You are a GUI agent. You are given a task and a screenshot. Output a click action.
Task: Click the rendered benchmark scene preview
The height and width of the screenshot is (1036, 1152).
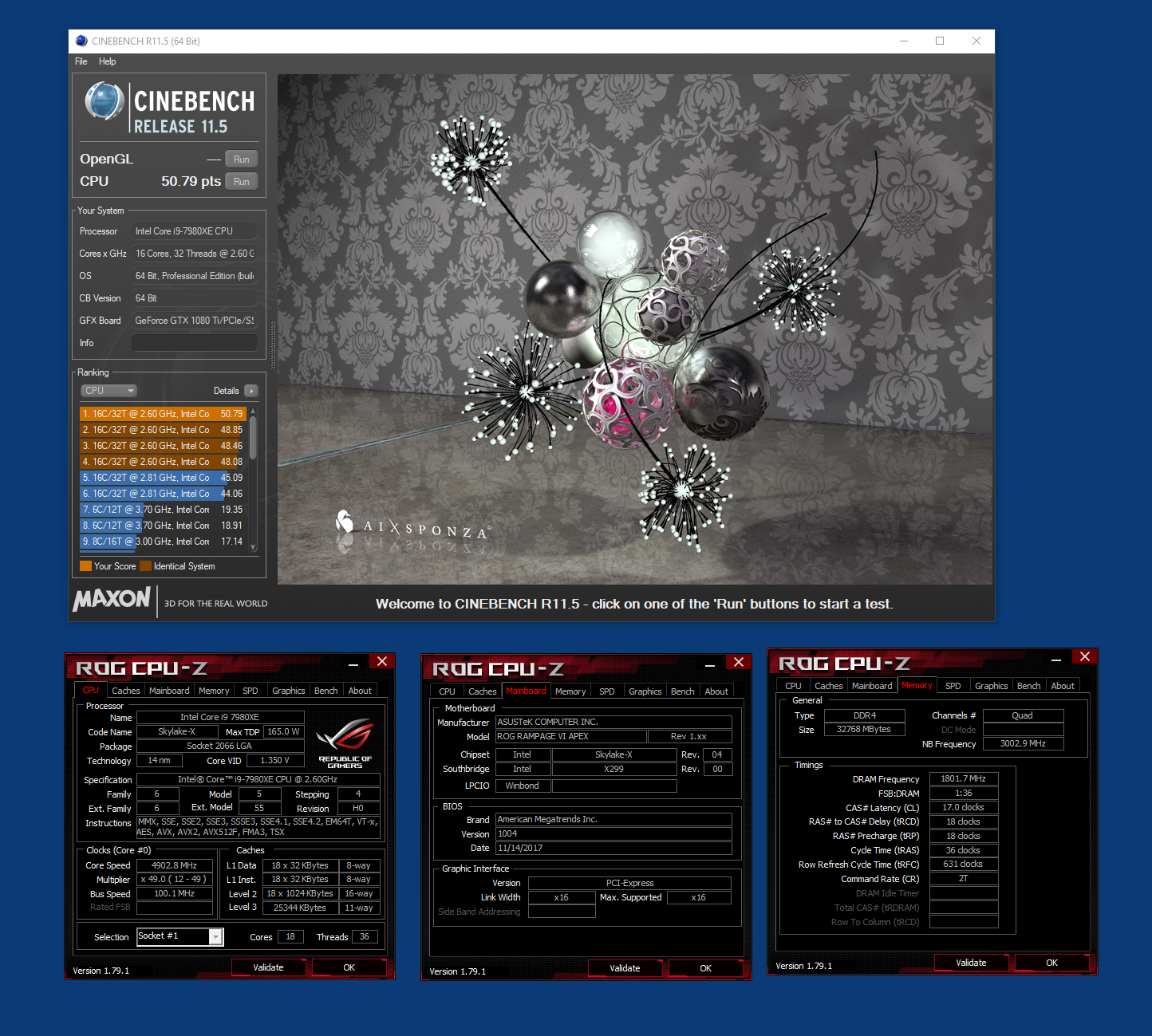point(635,329)
